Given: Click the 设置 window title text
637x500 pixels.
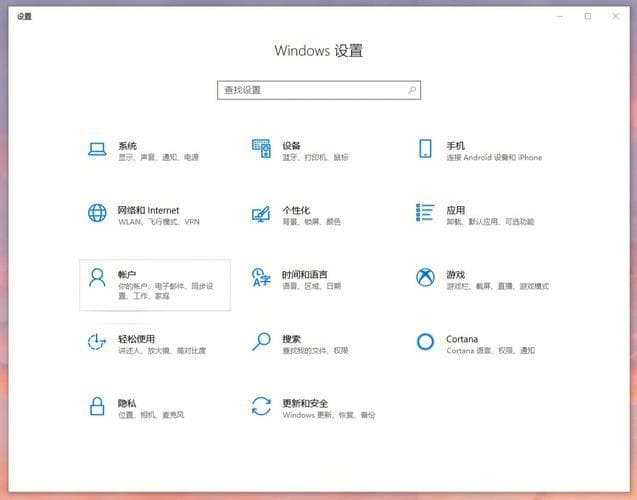Looking at the screenshot, I should pos(24,16).
